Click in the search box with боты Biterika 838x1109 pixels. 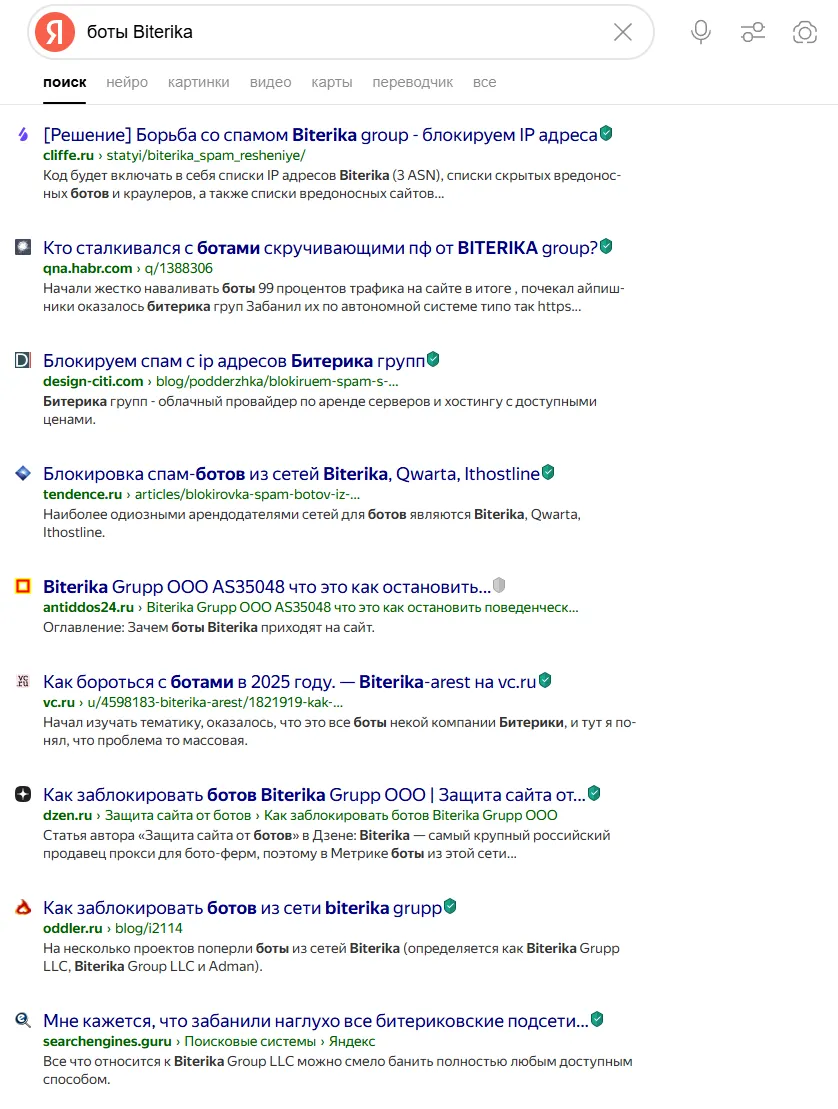[x=340, y=32]
